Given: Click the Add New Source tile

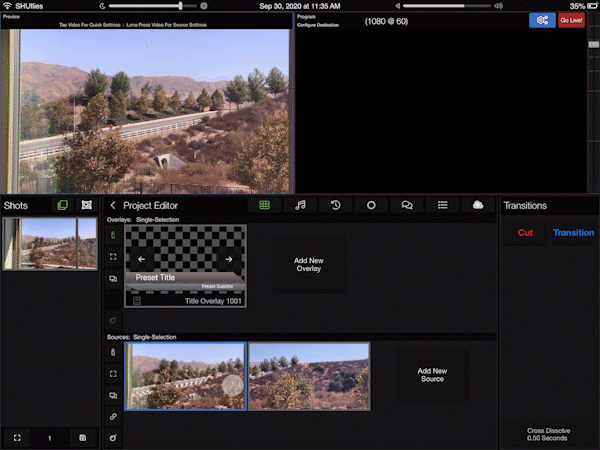Looking at the screenshot, I should pyautogui.click(x=432, y=375).
